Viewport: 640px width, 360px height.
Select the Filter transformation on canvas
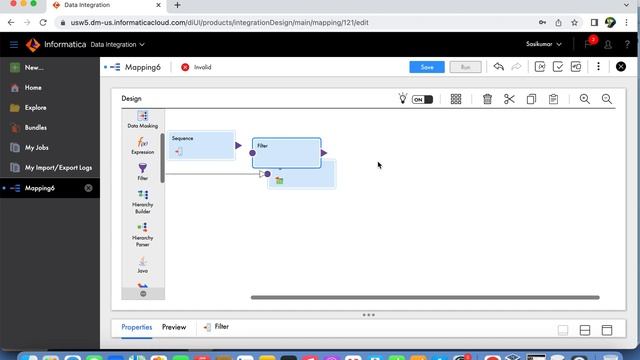pos(287,153)
